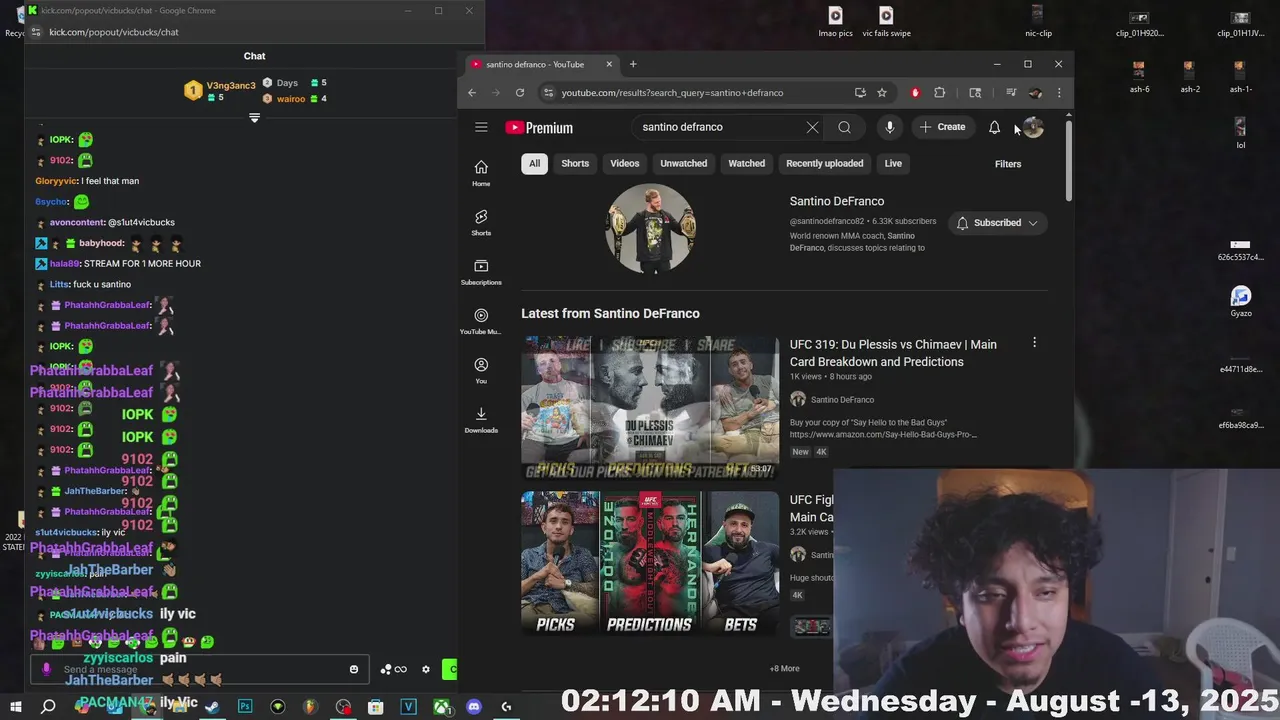
Task: Bookmark the YouTube page with star
Action: pos(882,93)
